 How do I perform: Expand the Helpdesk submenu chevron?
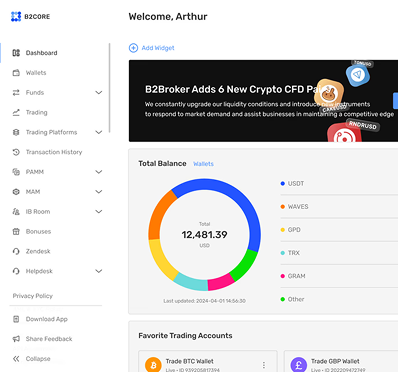pyautogui.click(x=99, y=271)
